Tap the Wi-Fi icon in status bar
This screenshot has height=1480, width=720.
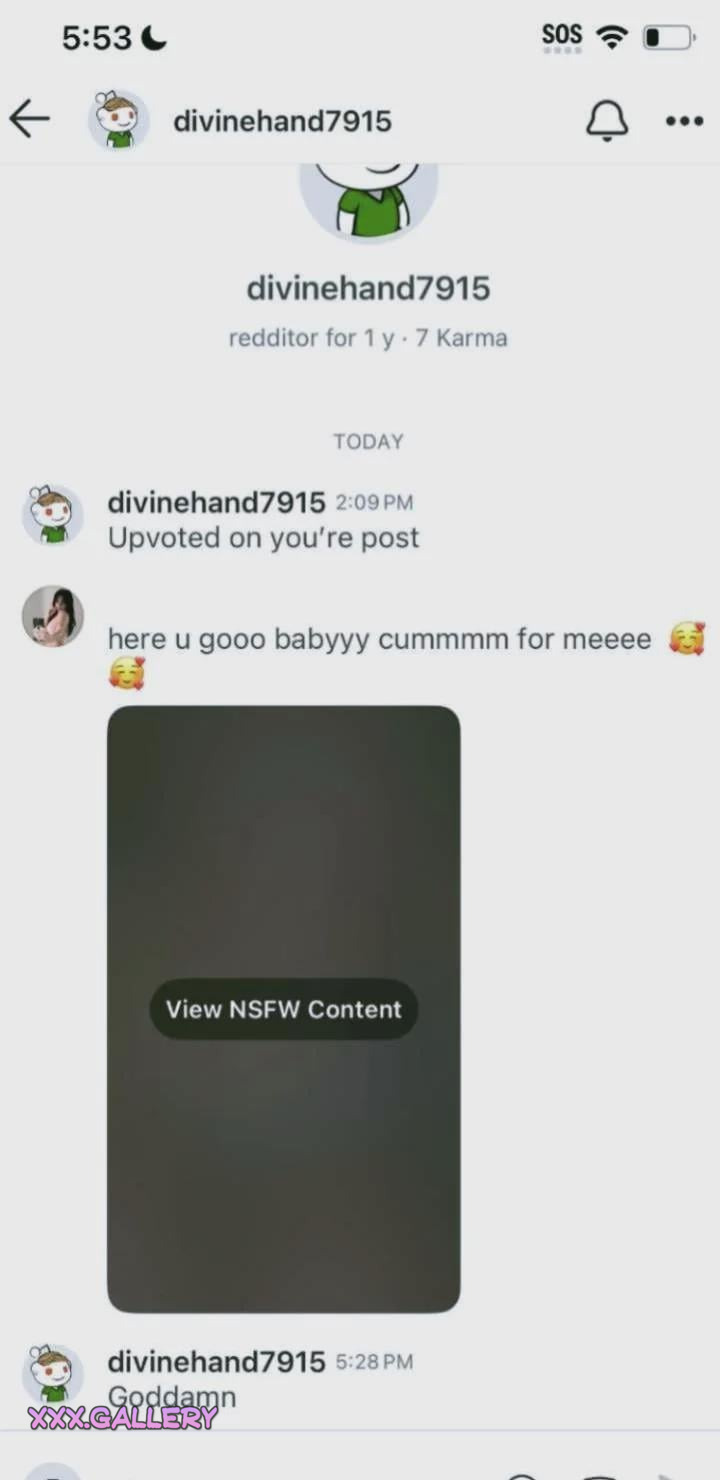point(611,38)
